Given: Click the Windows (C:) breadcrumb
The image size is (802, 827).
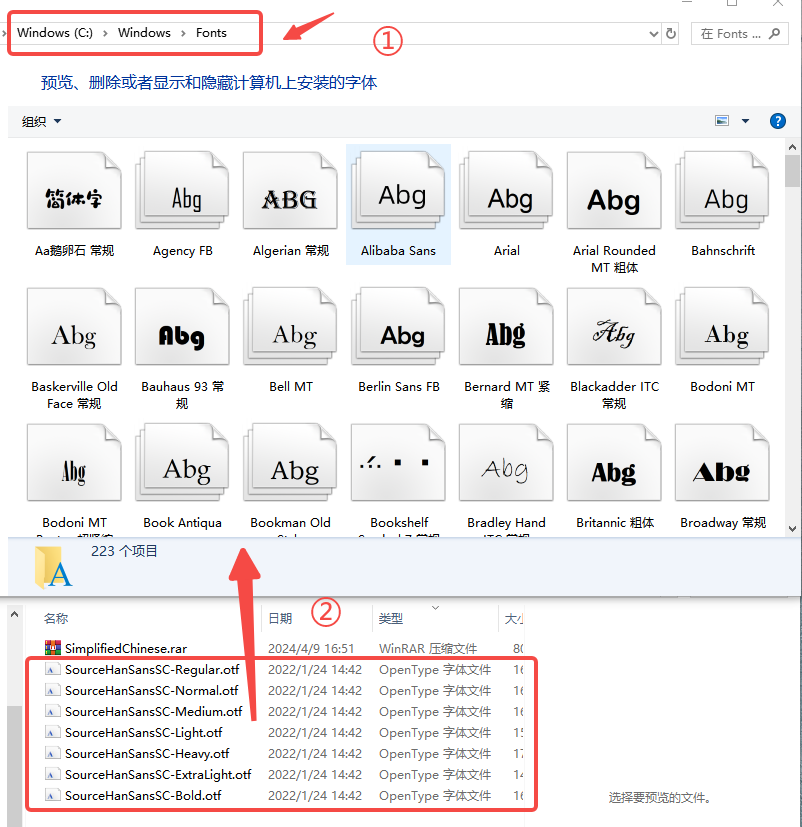Looking at the screenshot, I should tap(55, 33).
